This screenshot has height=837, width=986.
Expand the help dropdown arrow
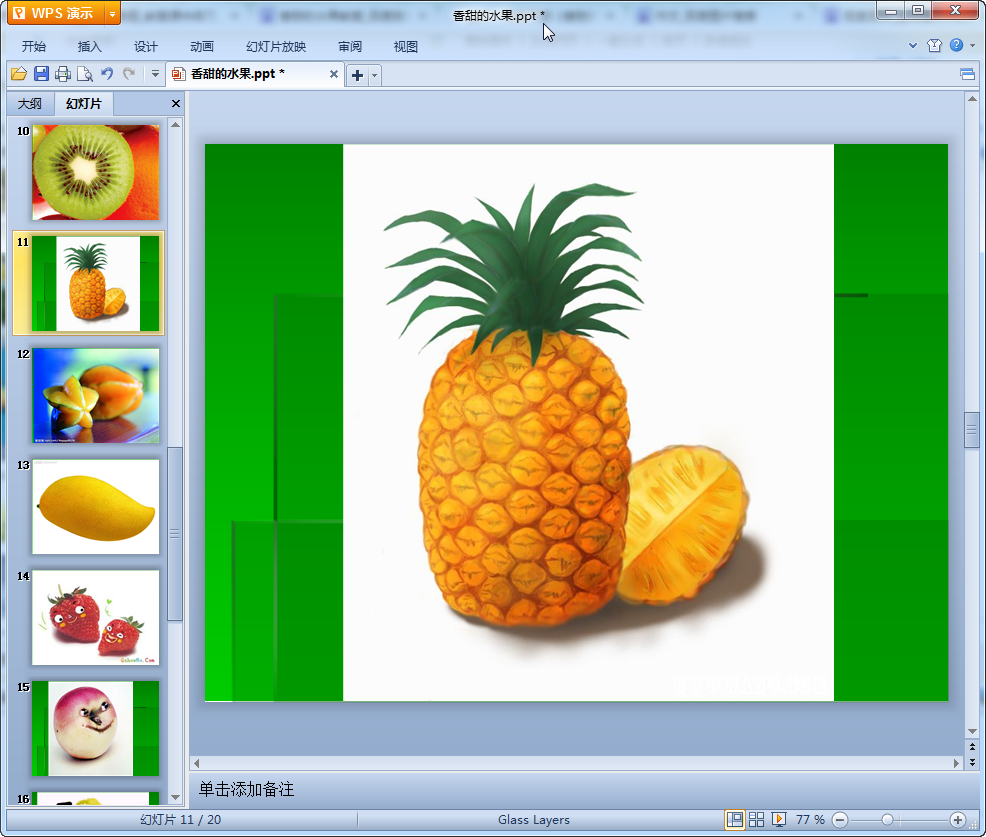pos(972,45)
